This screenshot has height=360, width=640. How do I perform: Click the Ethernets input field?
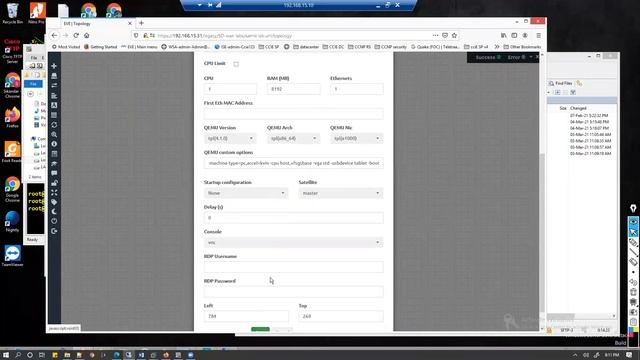coord(357,89)
